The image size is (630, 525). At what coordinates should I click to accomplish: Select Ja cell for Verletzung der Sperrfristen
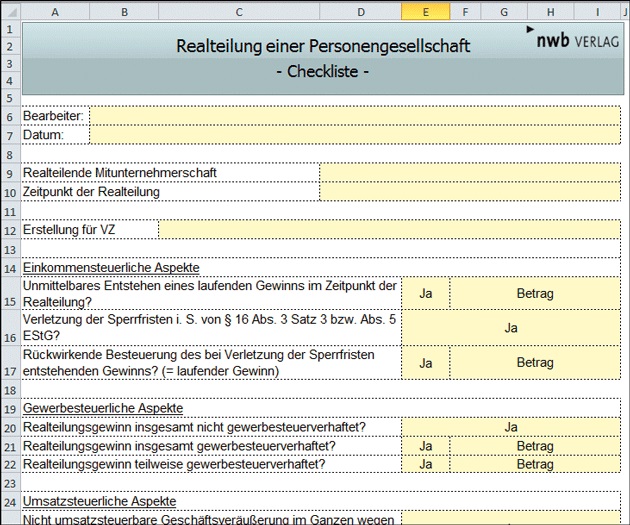coord(510,328)
